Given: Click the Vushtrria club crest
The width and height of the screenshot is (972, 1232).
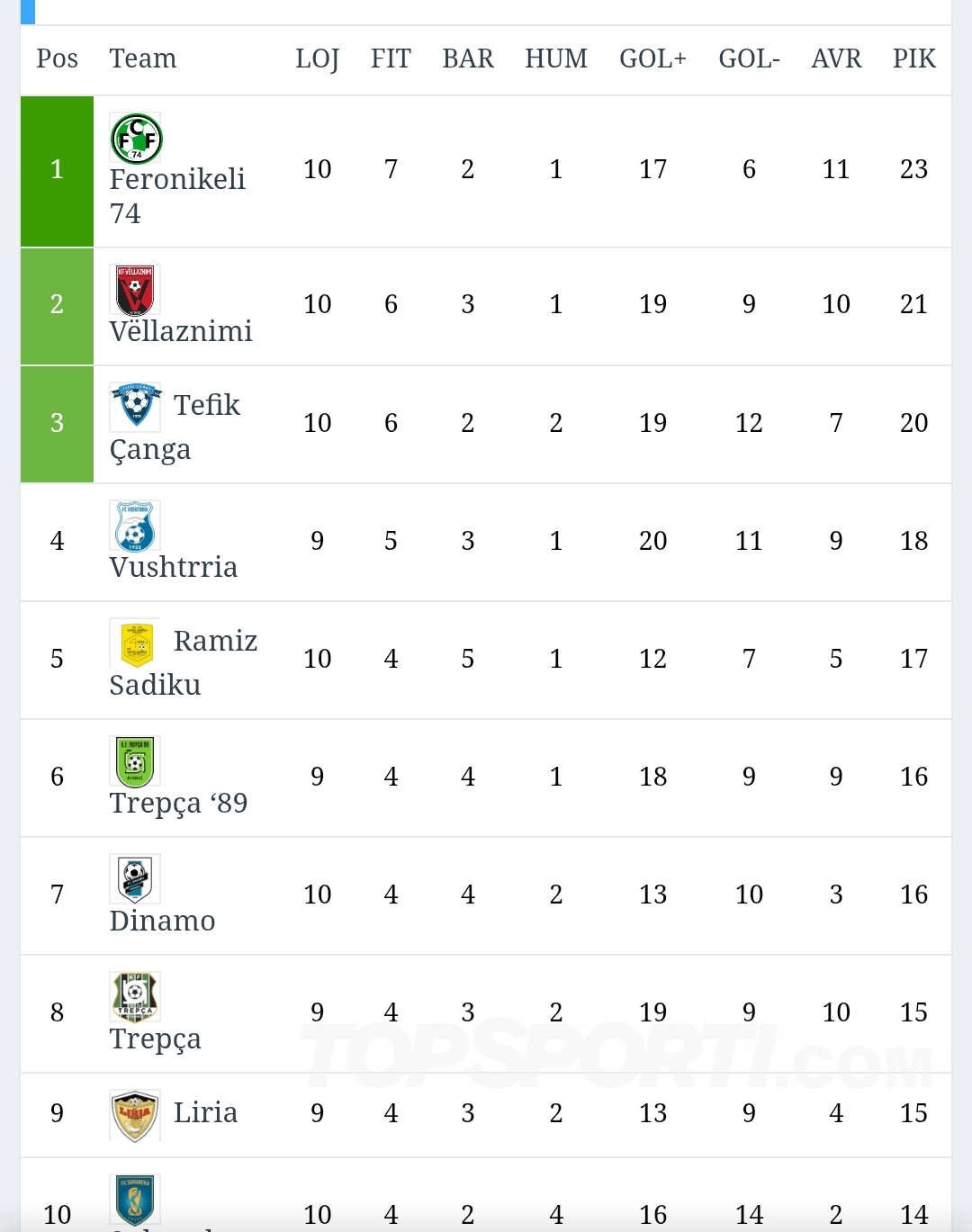Looking at the screenshot, I should [135, 526].
